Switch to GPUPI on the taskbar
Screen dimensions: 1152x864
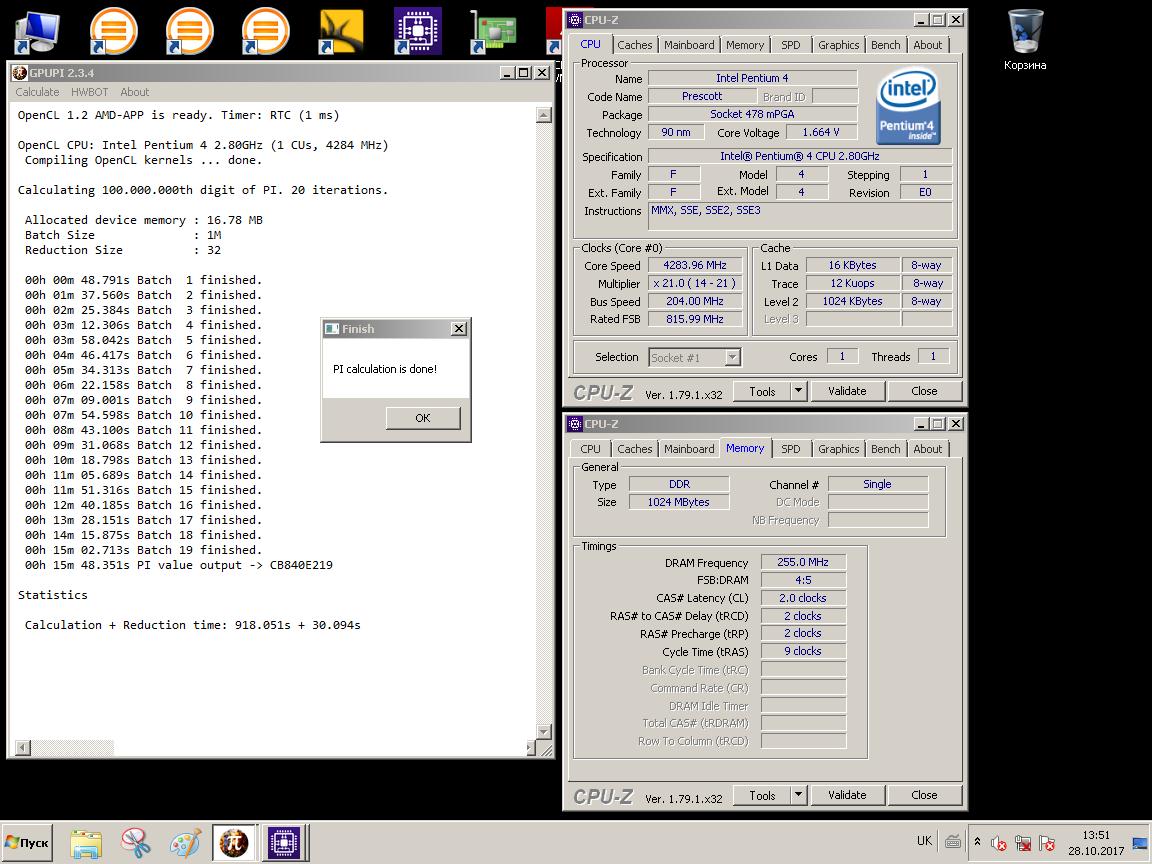234,843
